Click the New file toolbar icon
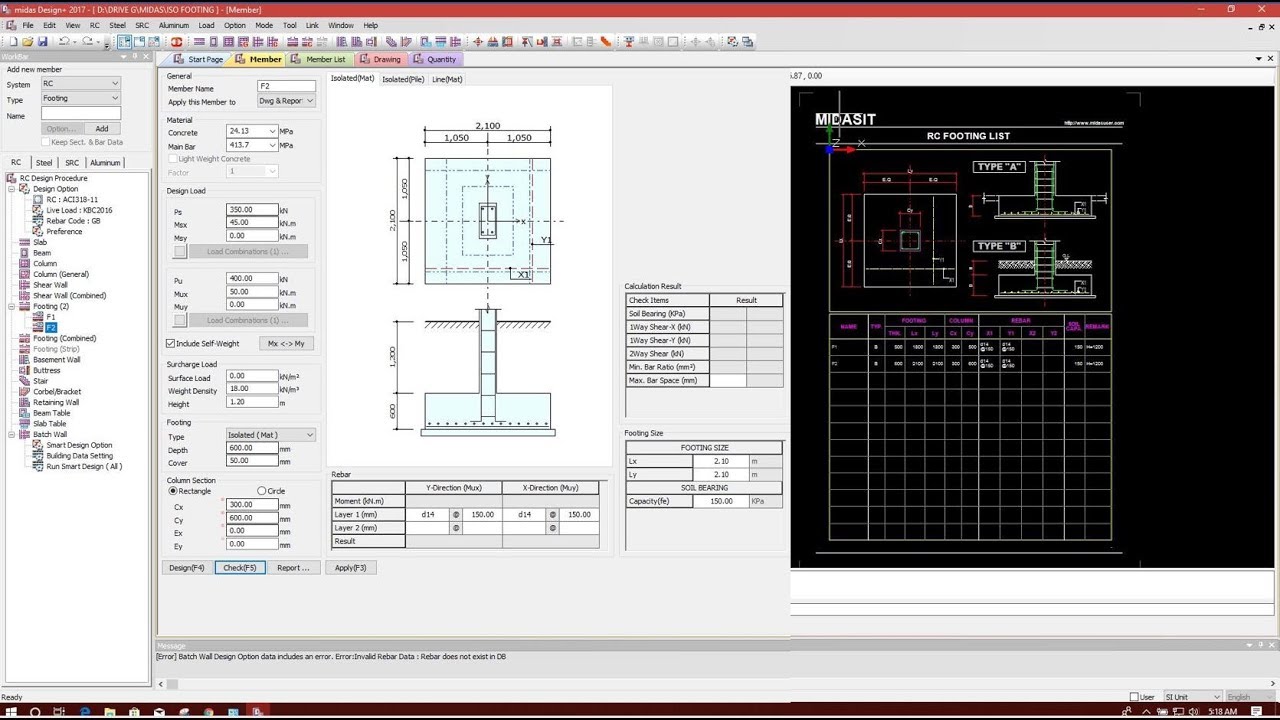Screen dimensions: 1280x720 pyautogui.click(x=12, y=42)
